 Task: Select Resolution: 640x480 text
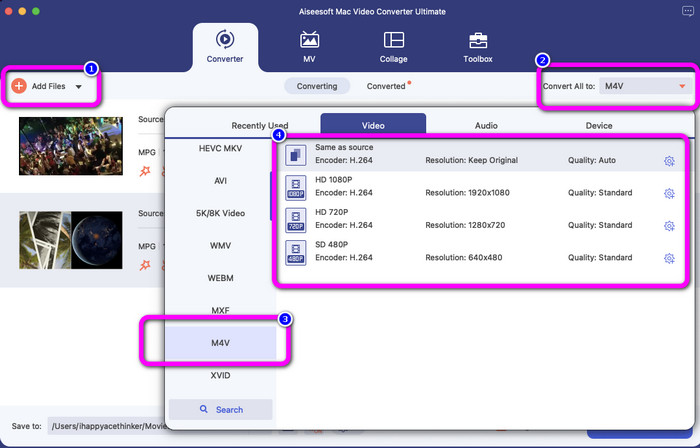tap(464, 257)
